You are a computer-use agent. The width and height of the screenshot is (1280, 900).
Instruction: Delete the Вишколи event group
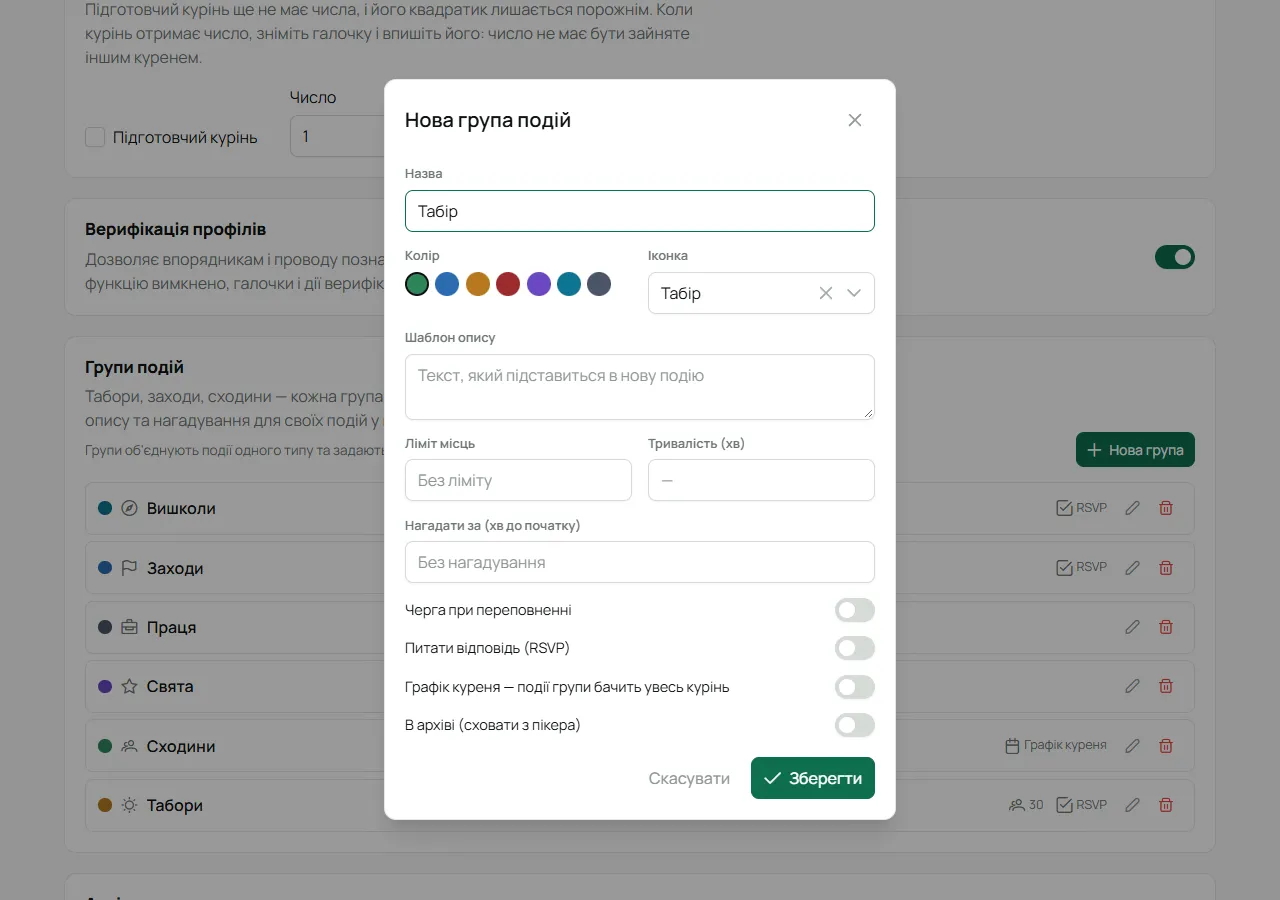point(1165,508)
